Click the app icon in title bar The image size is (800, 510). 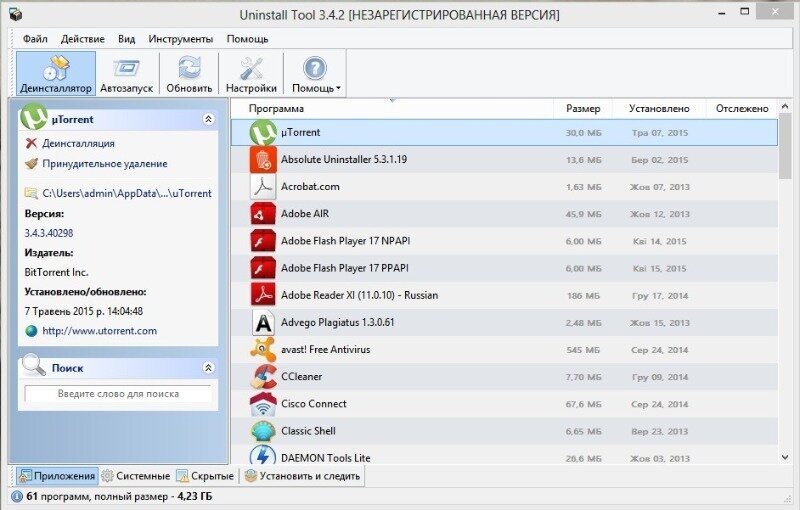[x=16, y=14]
